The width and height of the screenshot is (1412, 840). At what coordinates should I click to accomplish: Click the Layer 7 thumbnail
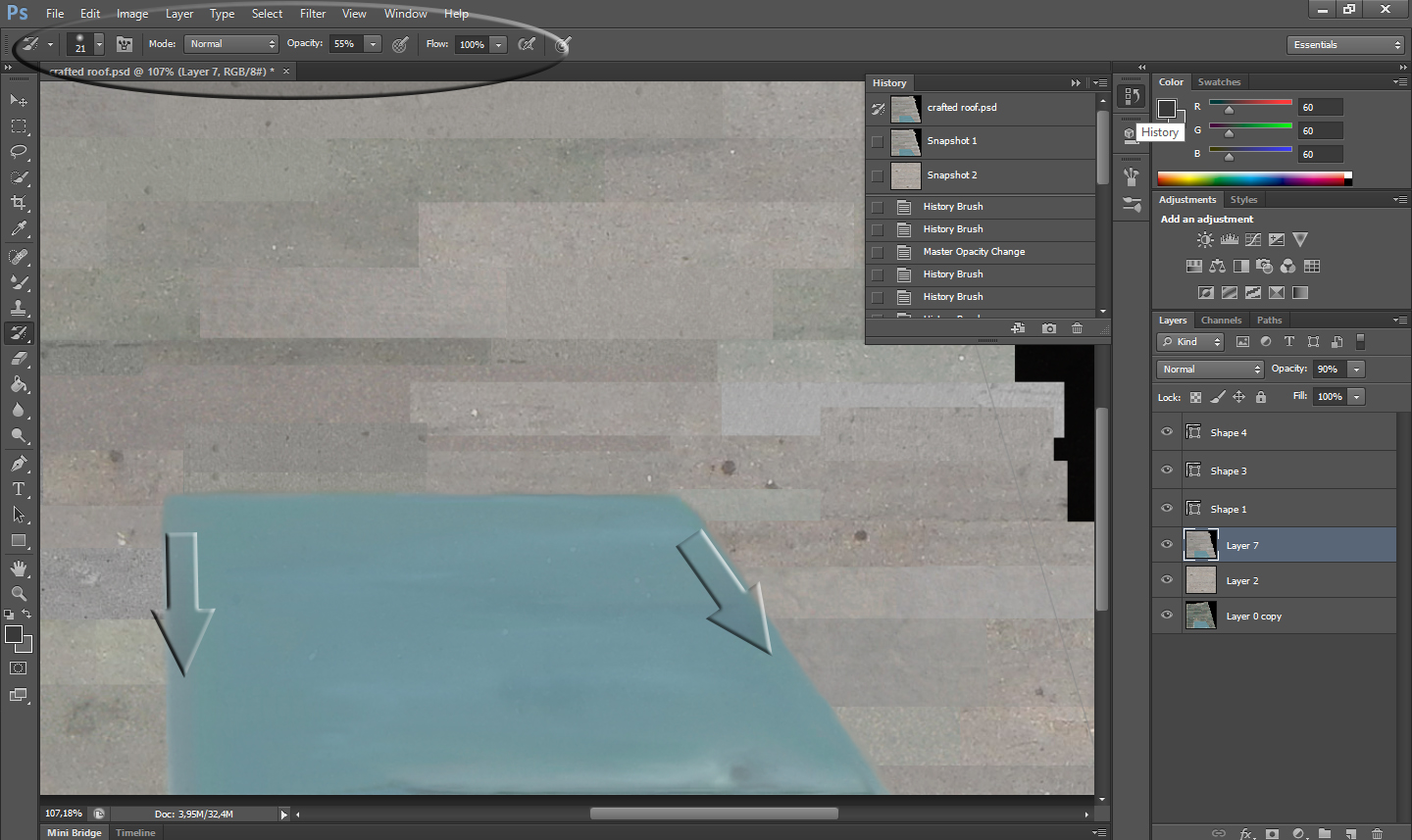[1200, 545]
